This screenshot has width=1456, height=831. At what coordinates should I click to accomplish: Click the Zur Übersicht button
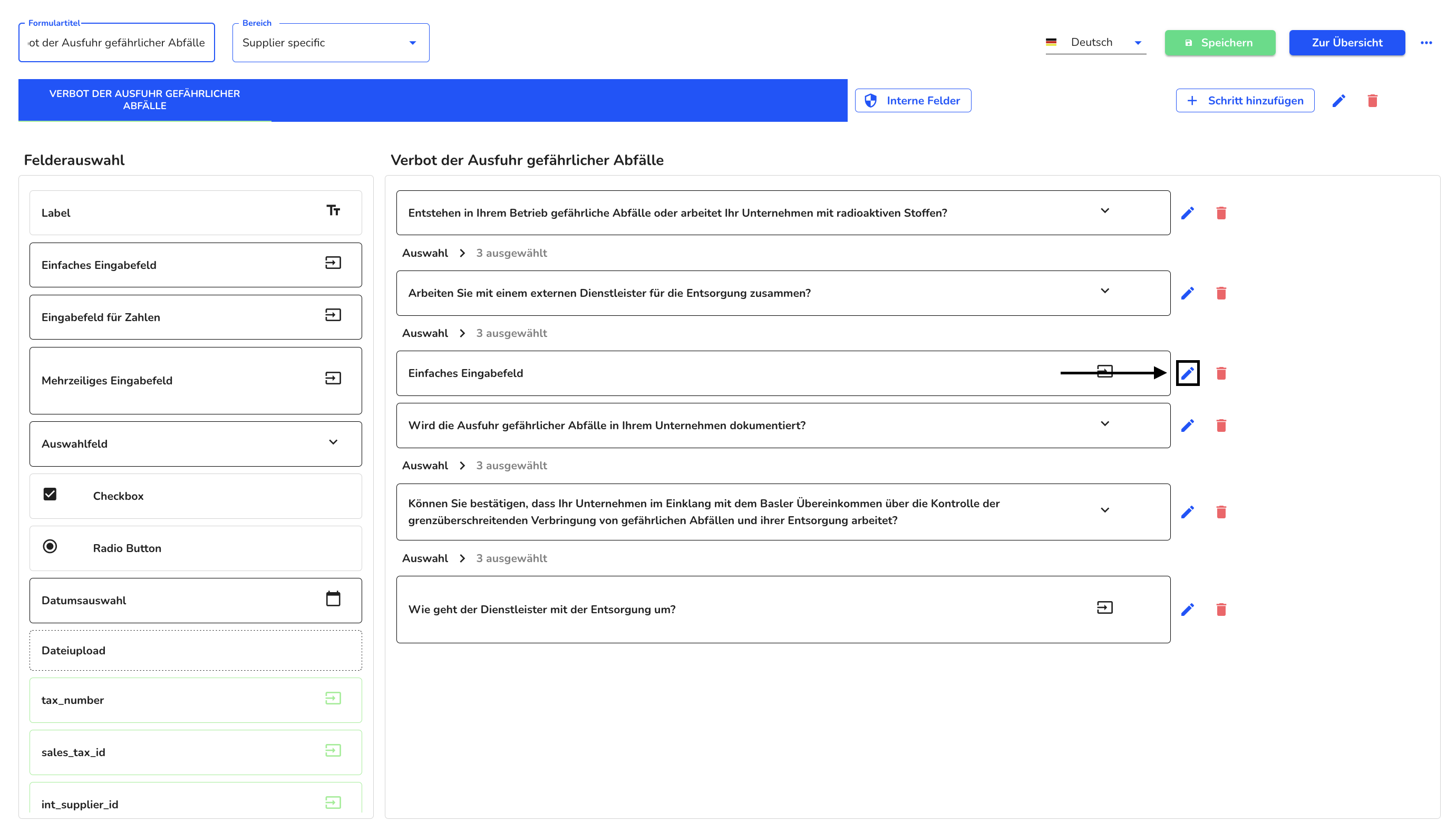1346,43
